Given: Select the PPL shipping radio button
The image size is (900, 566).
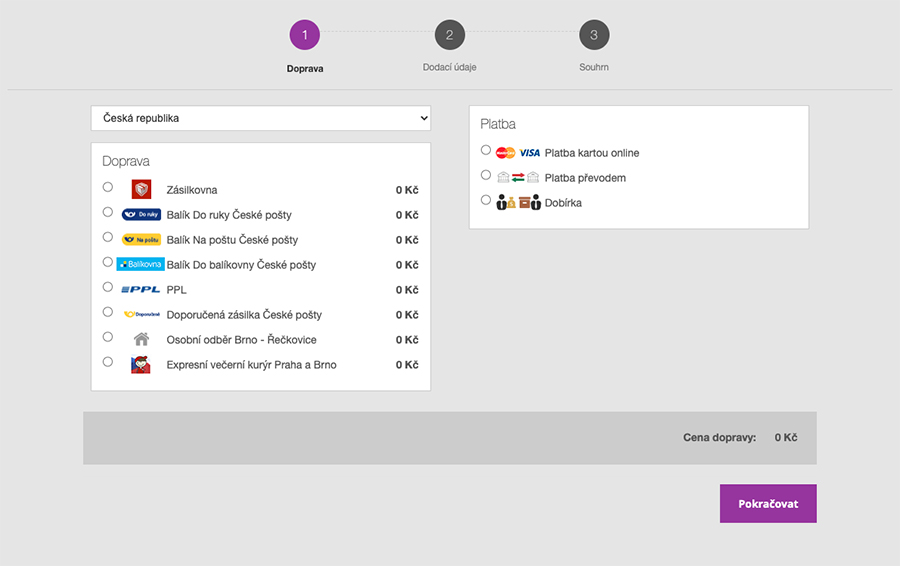Looking at the screenshot, I should point(108,287).
